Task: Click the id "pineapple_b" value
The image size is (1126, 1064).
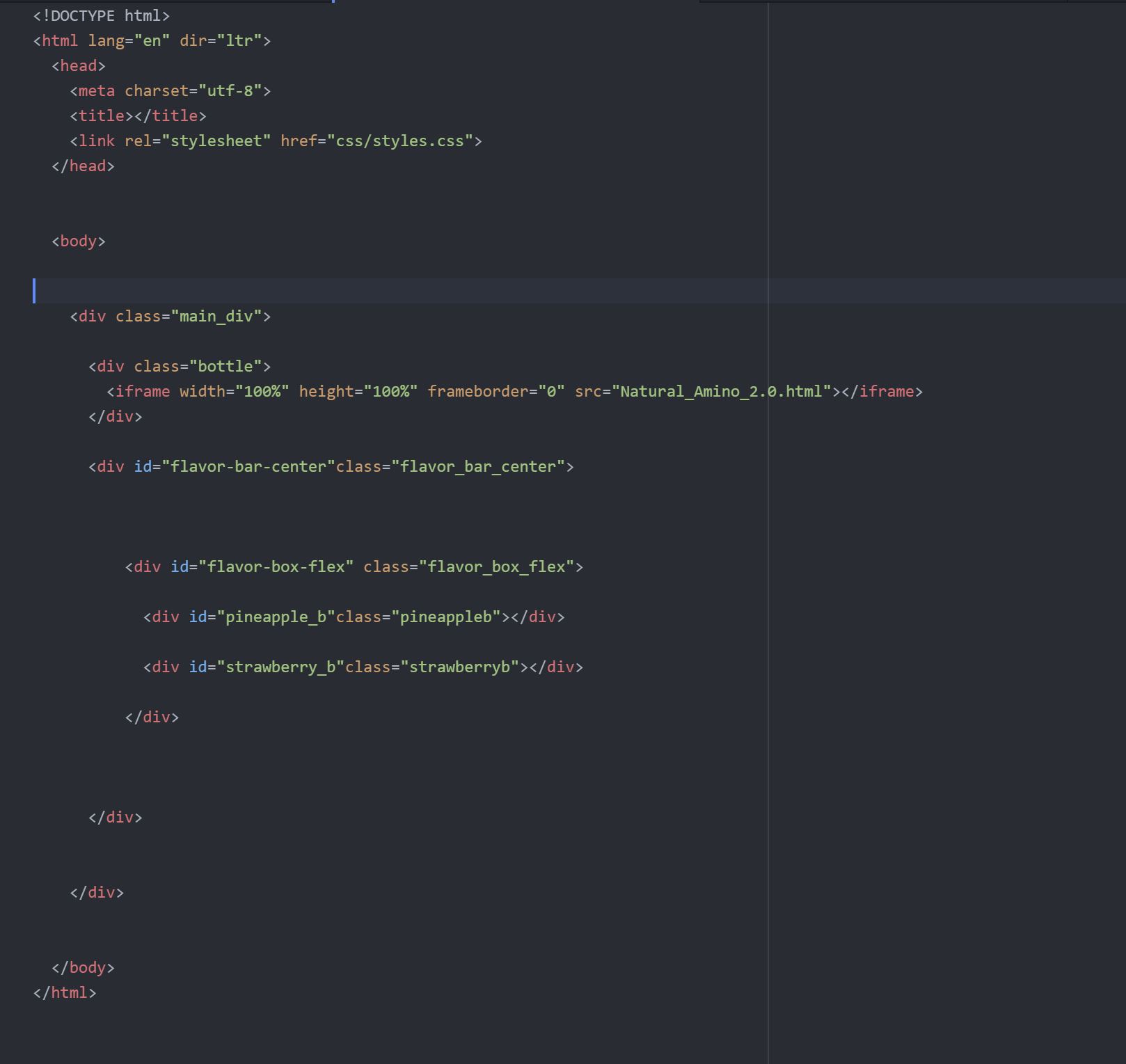Action: [276, 617]
